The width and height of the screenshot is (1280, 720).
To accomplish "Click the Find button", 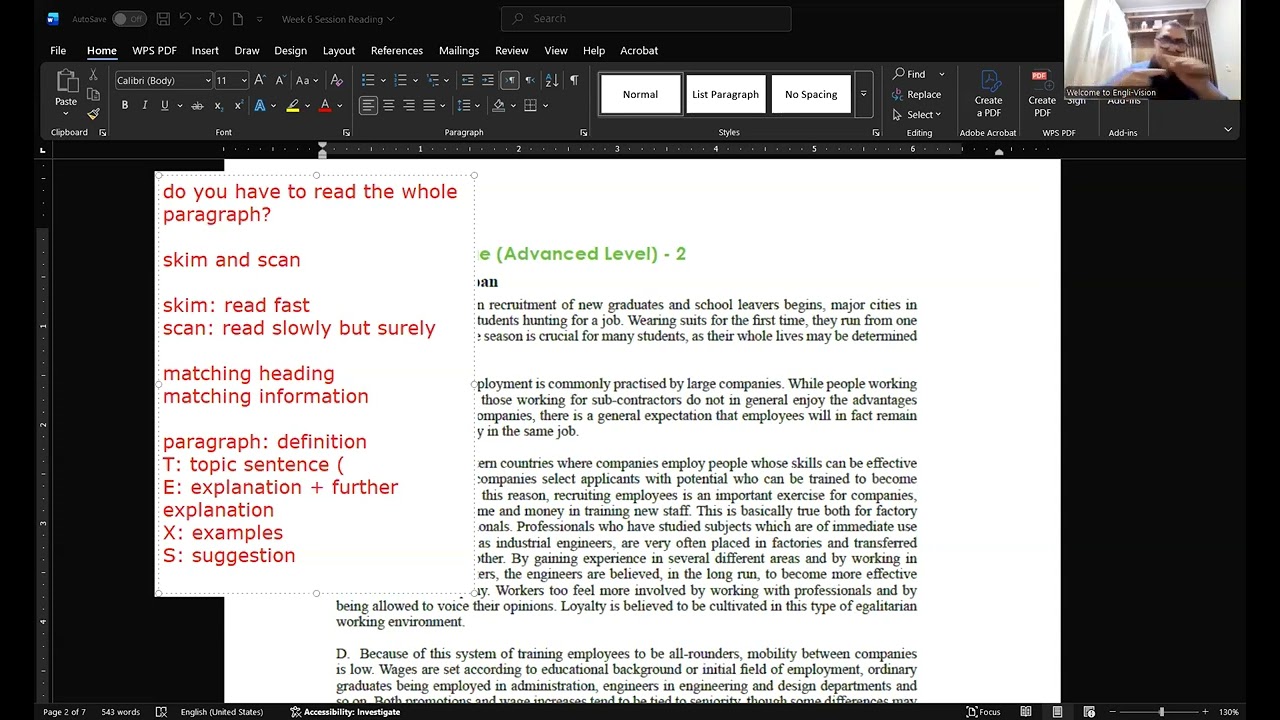I will [x=910, y=74].
